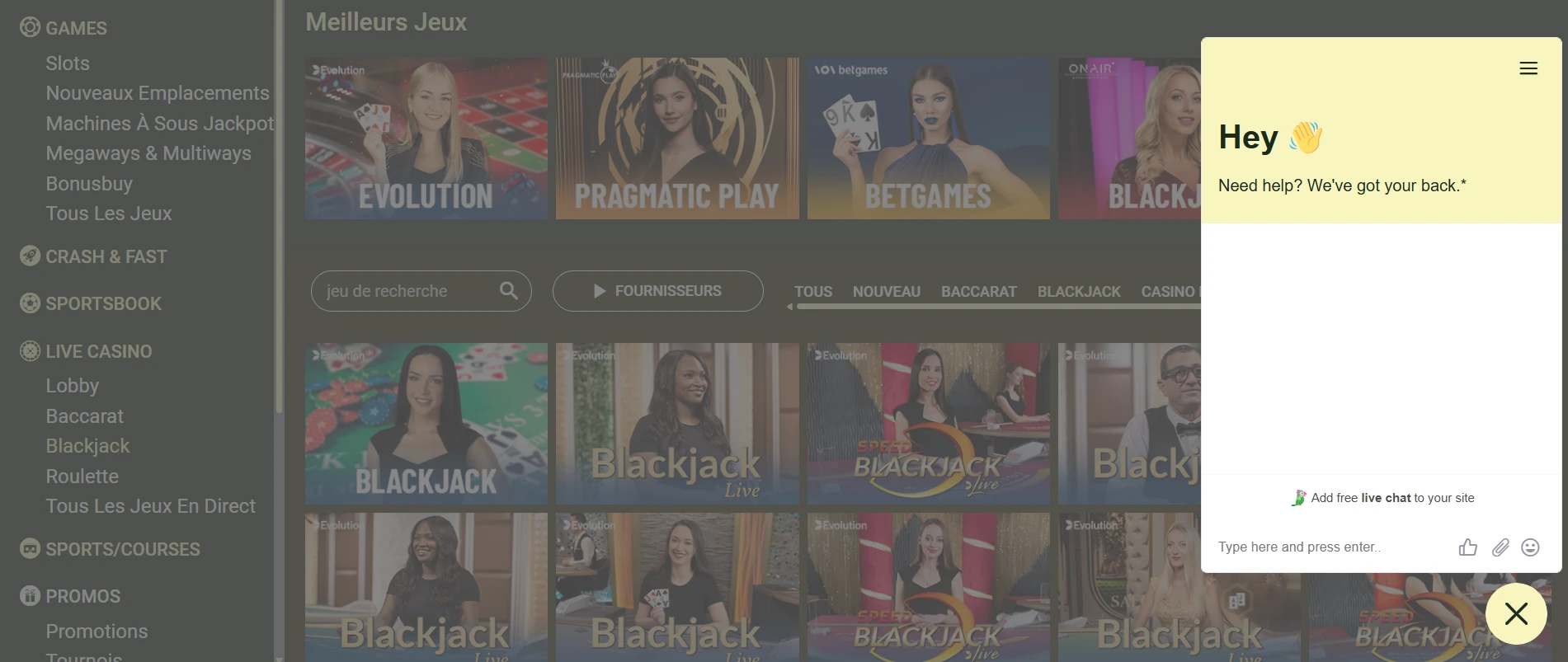Close the chat widget with X button
1568x662 pixels.
click(x=1515, y=613)
